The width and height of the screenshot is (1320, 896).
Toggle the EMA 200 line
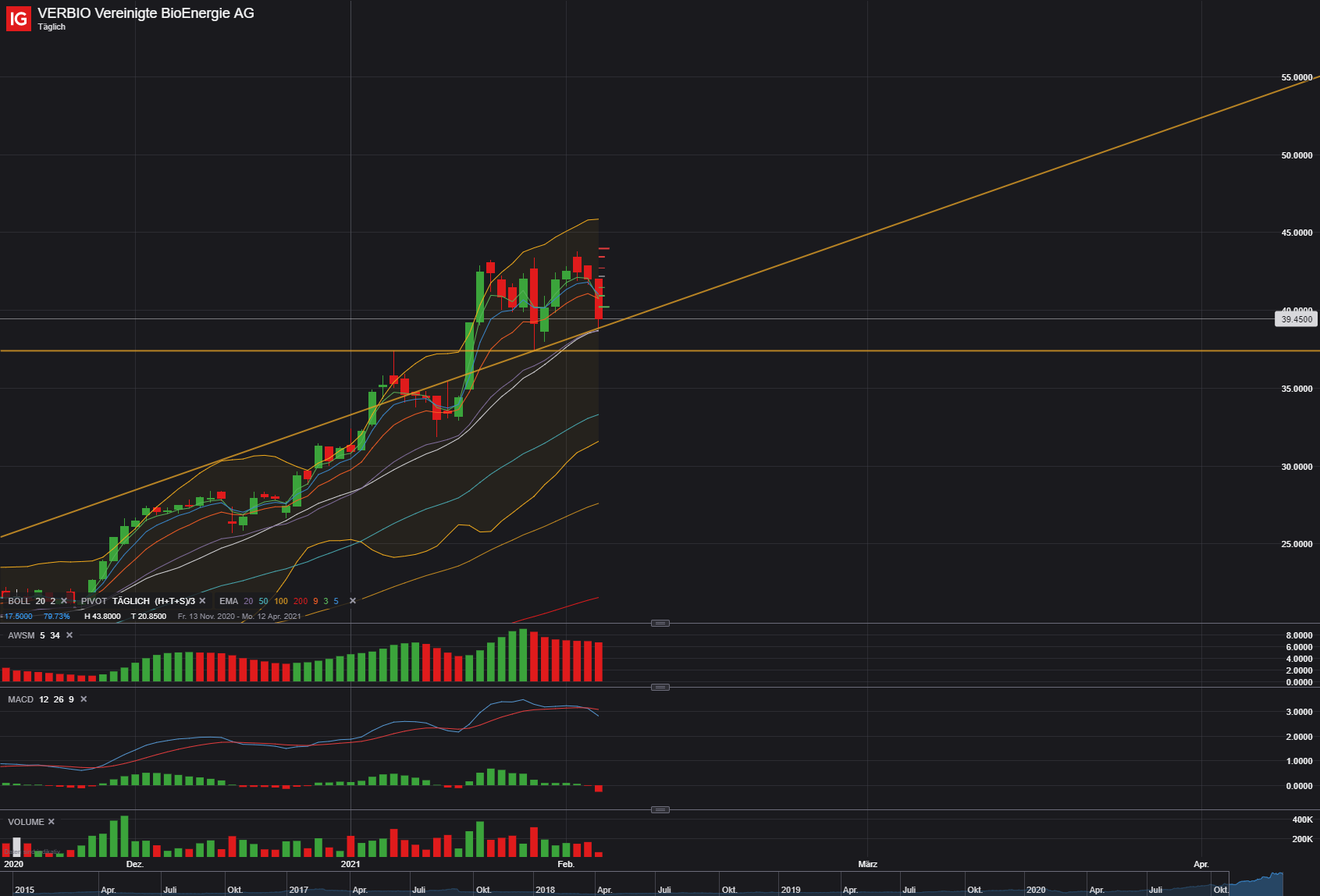point(301,601)
